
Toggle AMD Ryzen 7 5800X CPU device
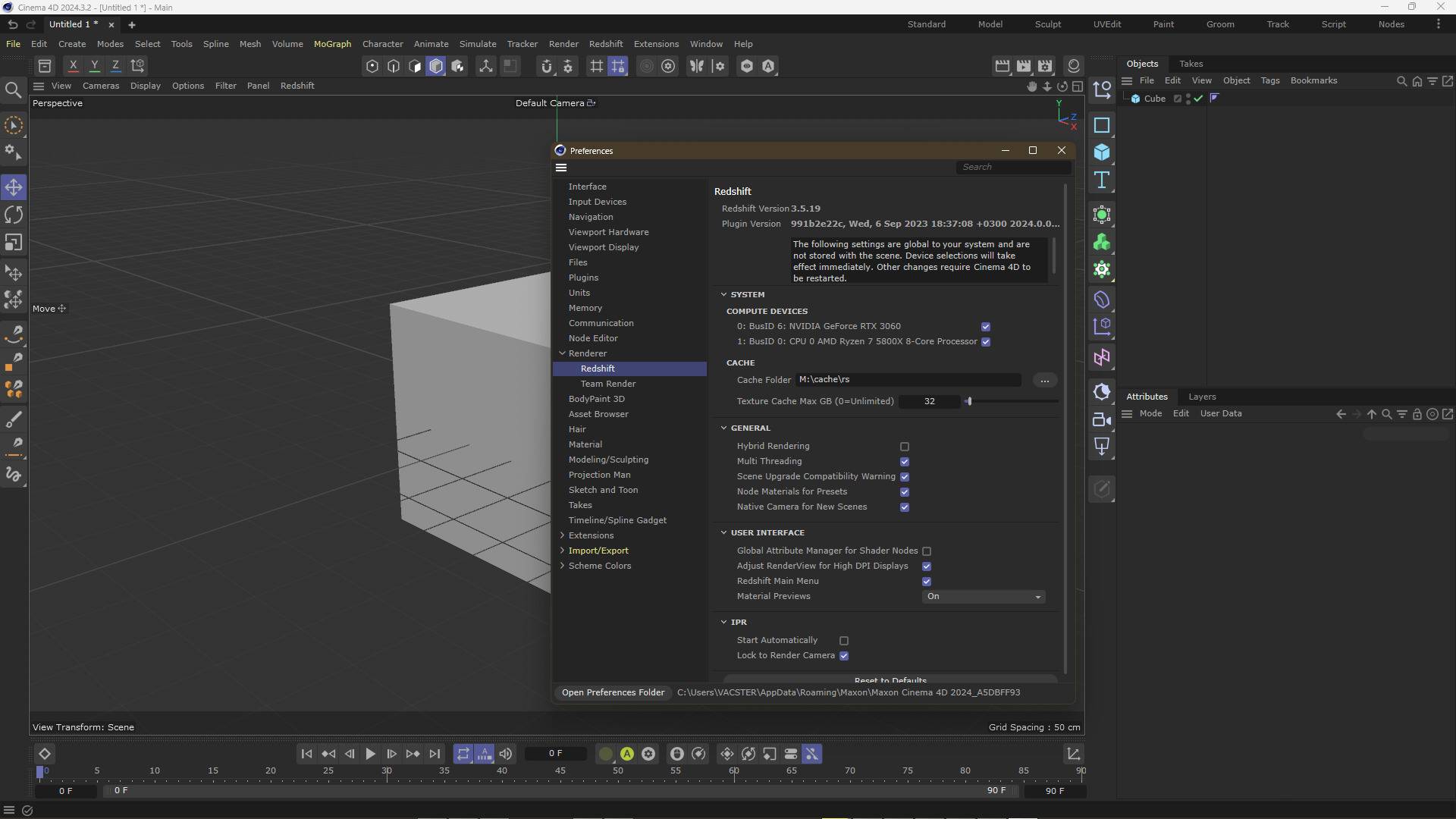[x=986, y=342]
